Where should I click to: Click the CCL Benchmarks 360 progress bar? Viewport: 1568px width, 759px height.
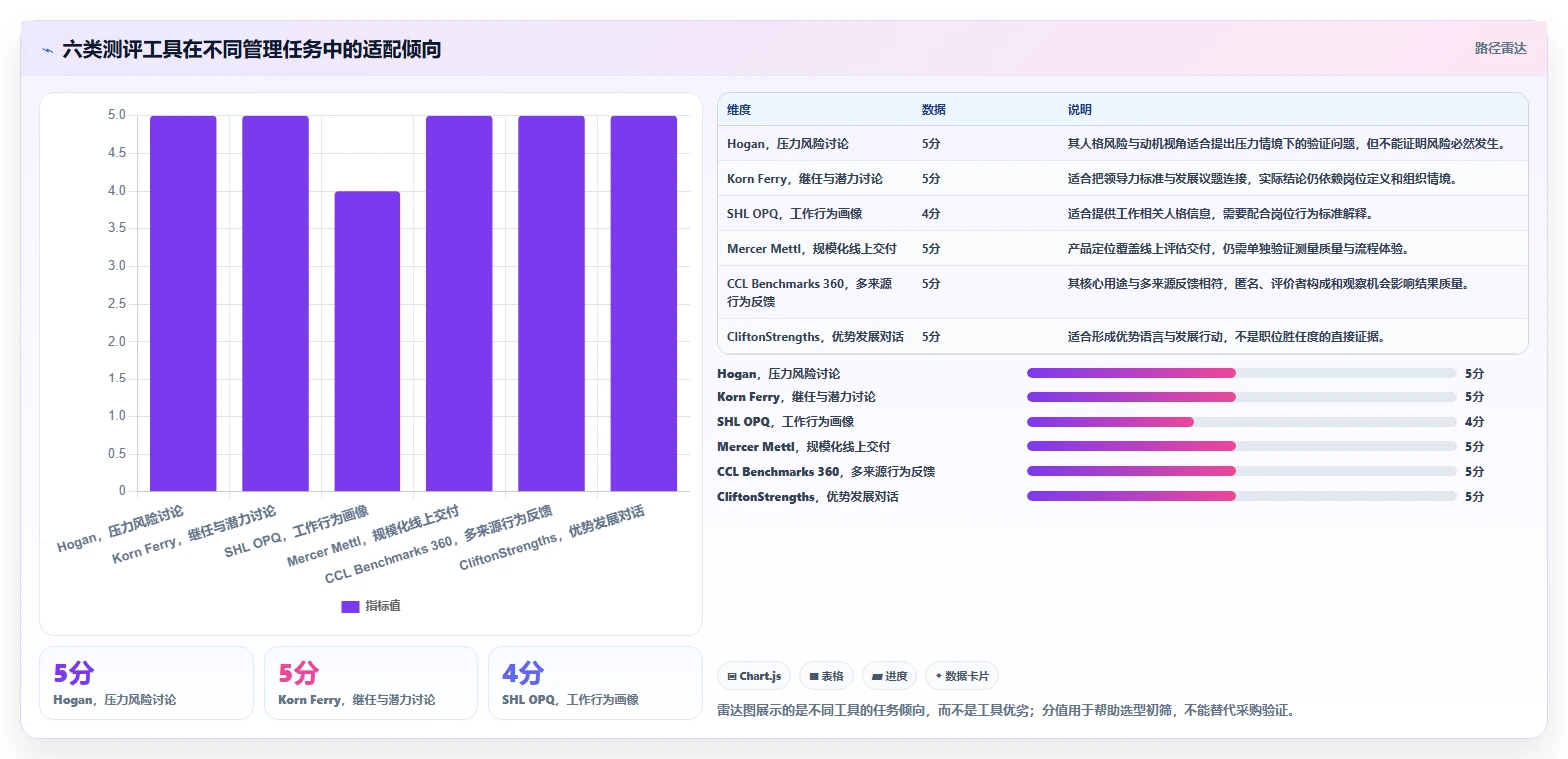(1241, 471)
